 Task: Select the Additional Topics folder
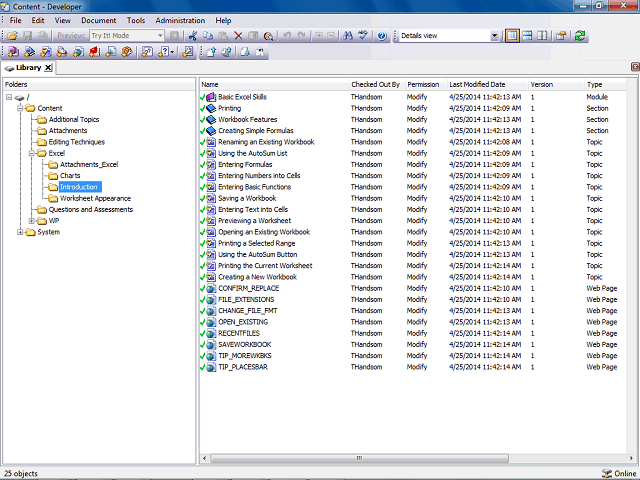click(x=74, y=120)
